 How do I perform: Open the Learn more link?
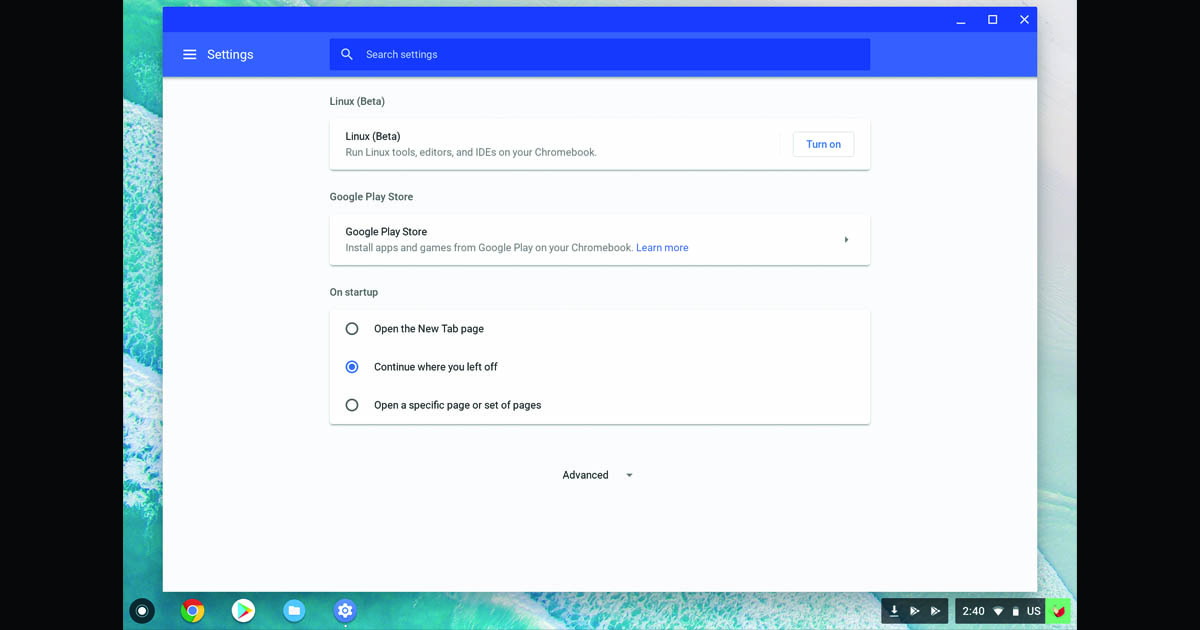click(662, 248)
